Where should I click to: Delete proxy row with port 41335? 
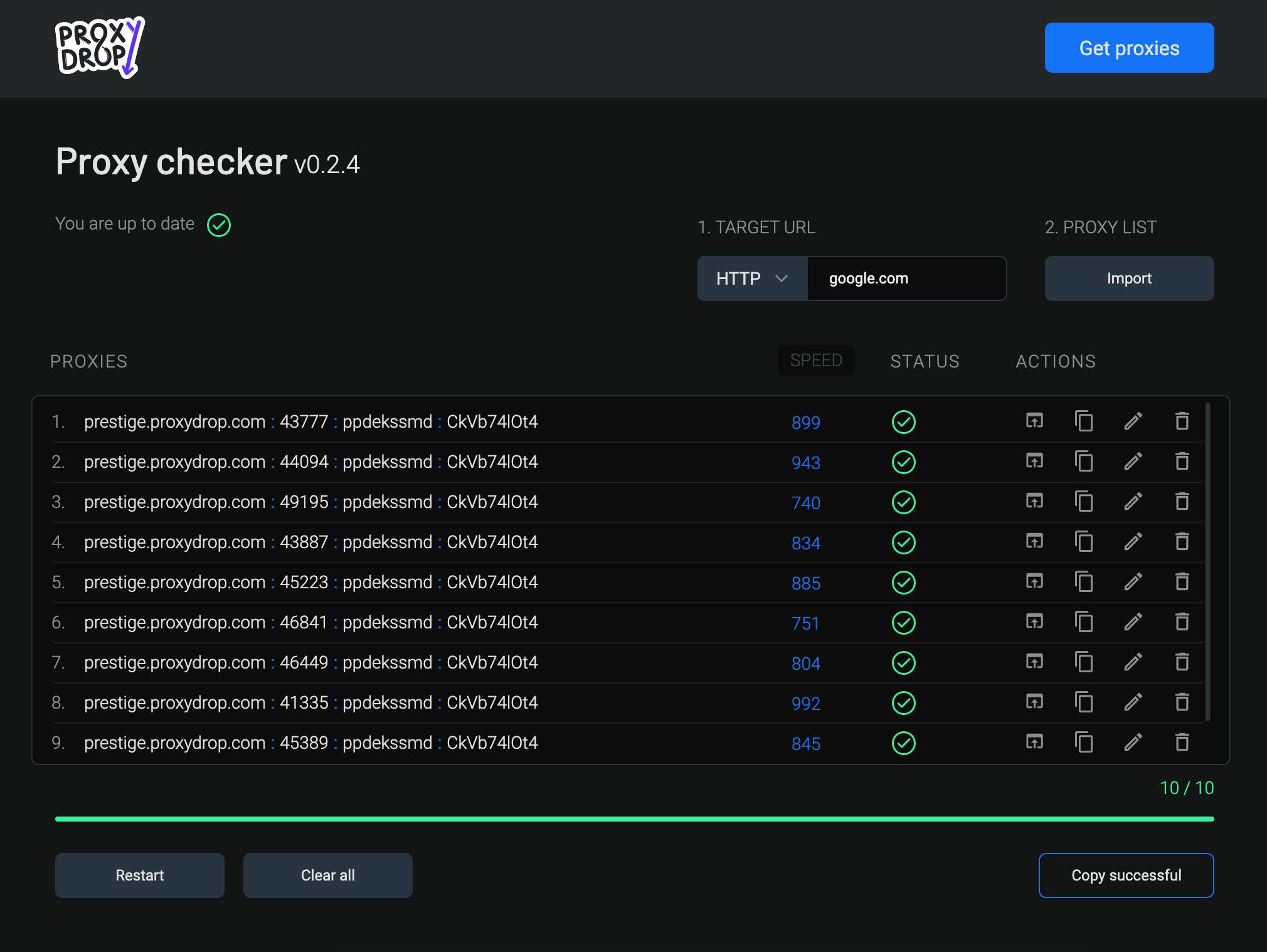(1182, 702)
